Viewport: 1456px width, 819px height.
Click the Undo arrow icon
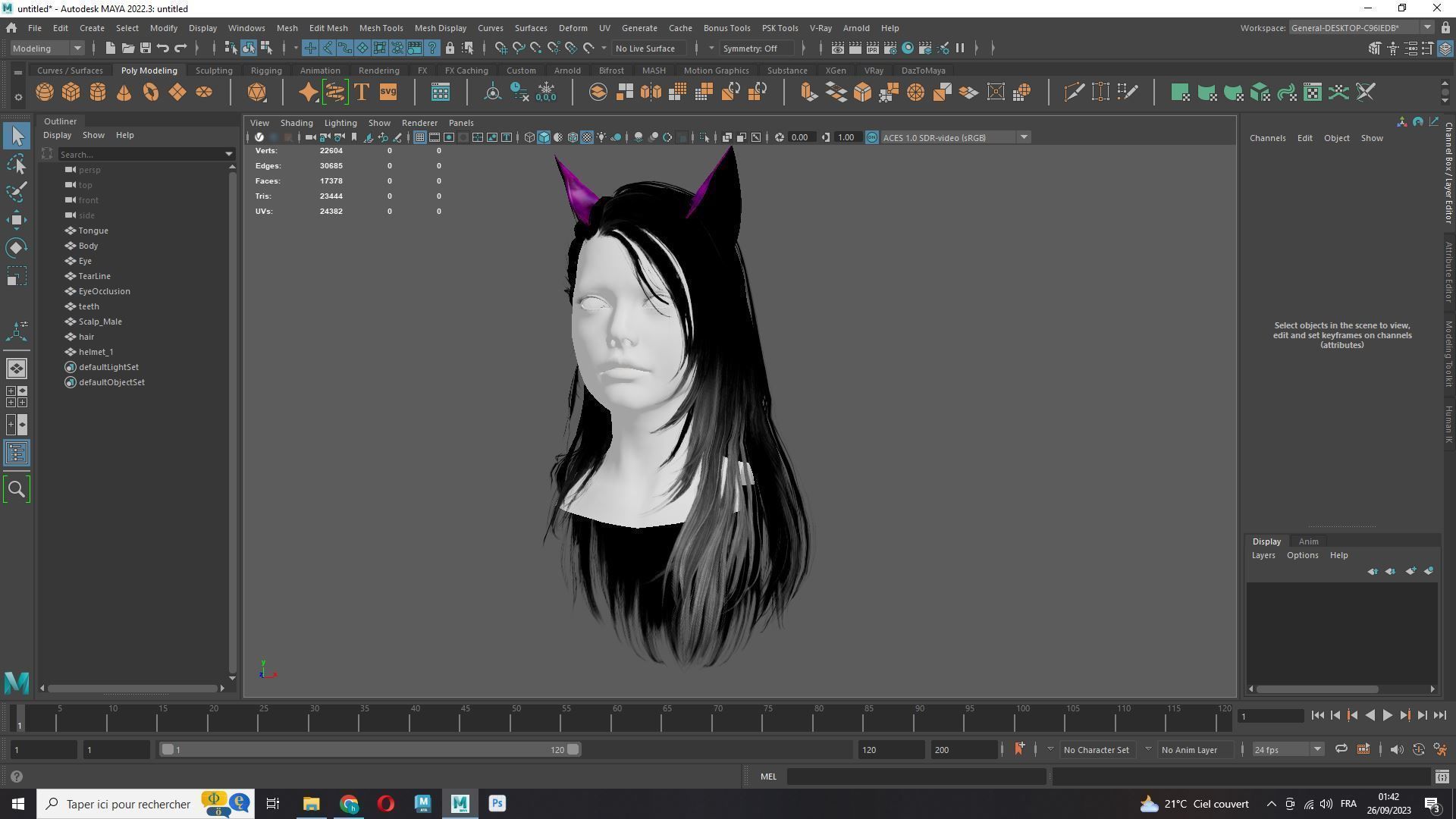(163, 48)
